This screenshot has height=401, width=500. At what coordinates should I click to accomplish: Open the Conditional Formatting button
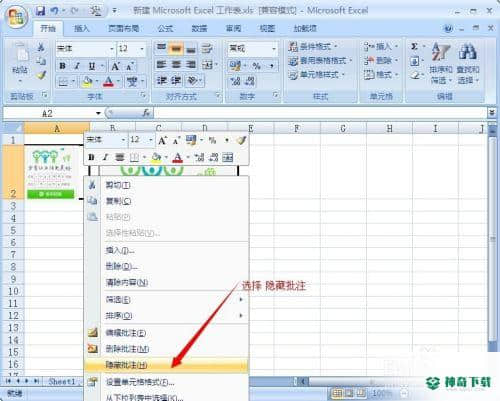pyautogui.click(x=313, y=46)
